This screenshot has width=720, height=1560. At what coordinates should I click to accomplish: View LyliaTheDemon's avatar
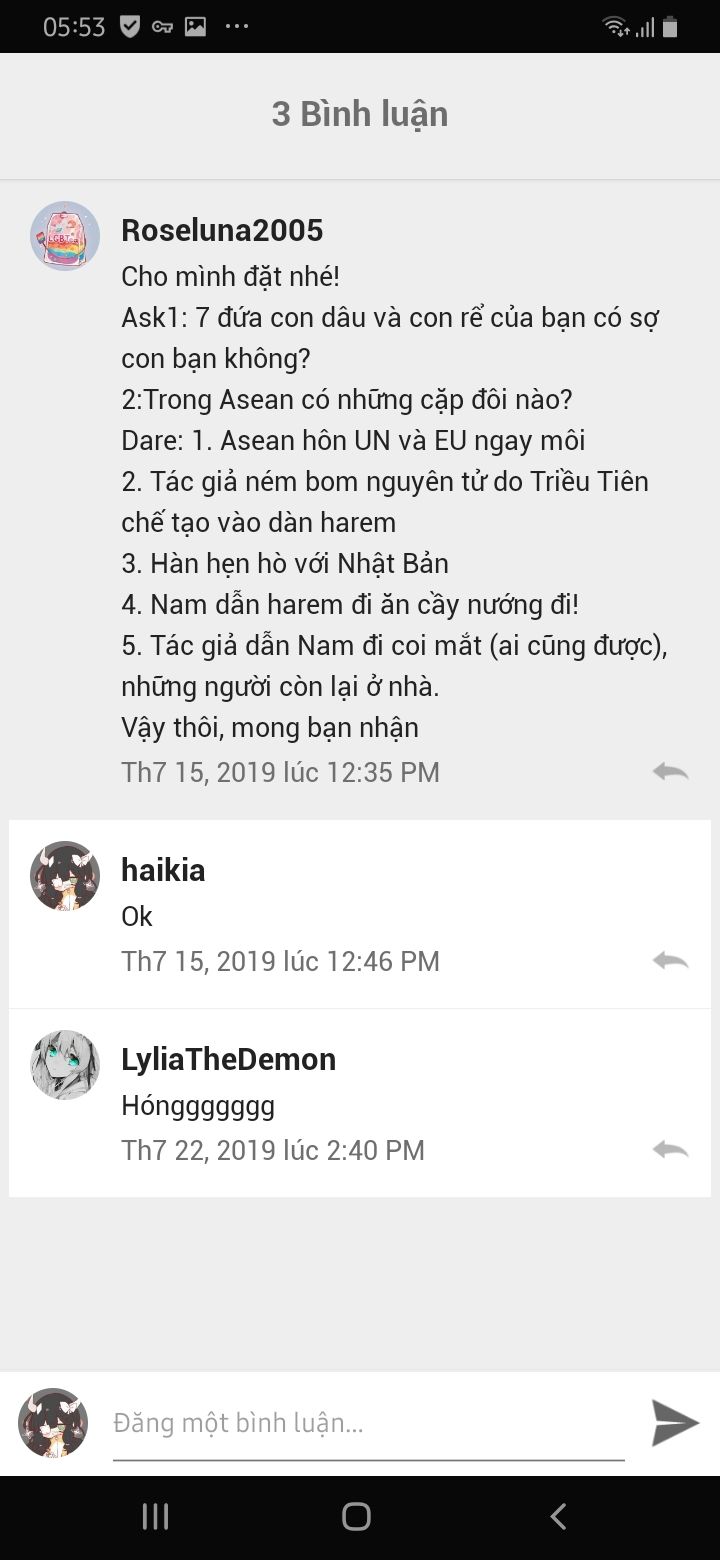point(65,1064)
